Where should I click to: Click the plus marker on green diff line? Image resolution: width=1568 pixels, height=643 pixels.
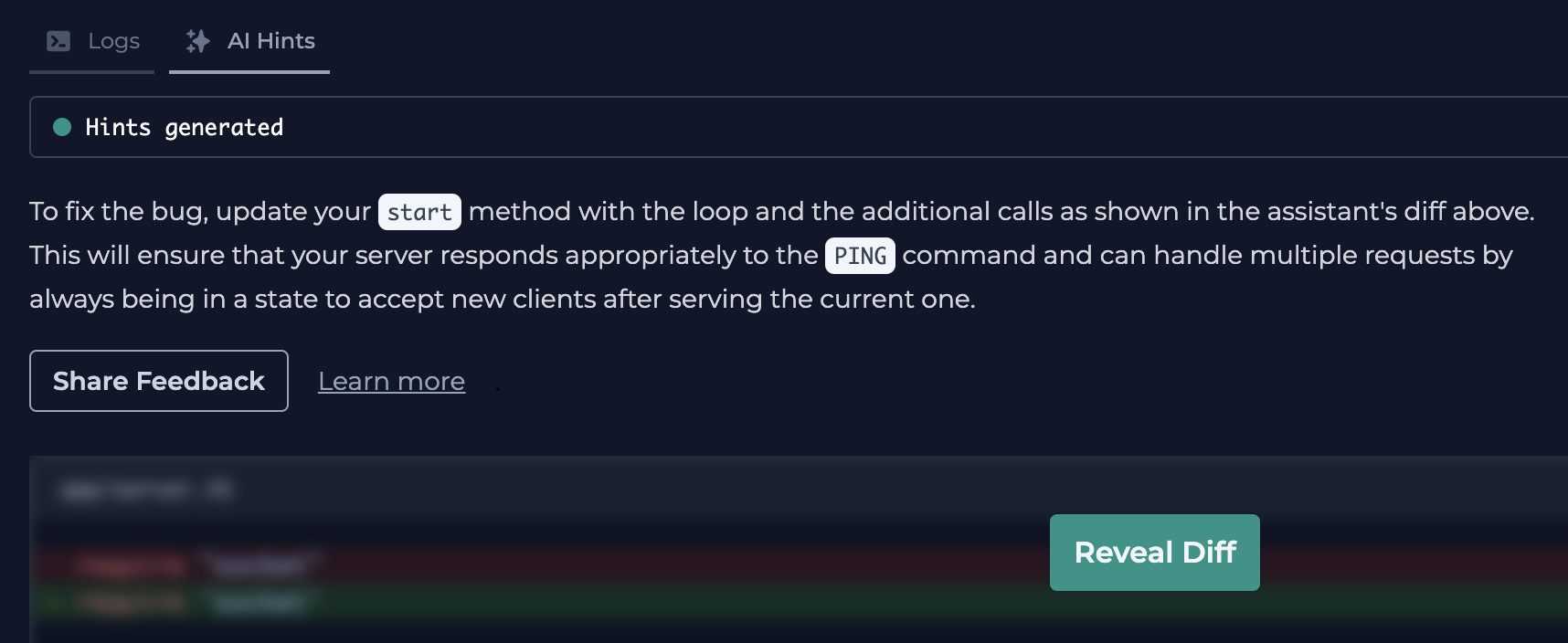pos(53,603)
